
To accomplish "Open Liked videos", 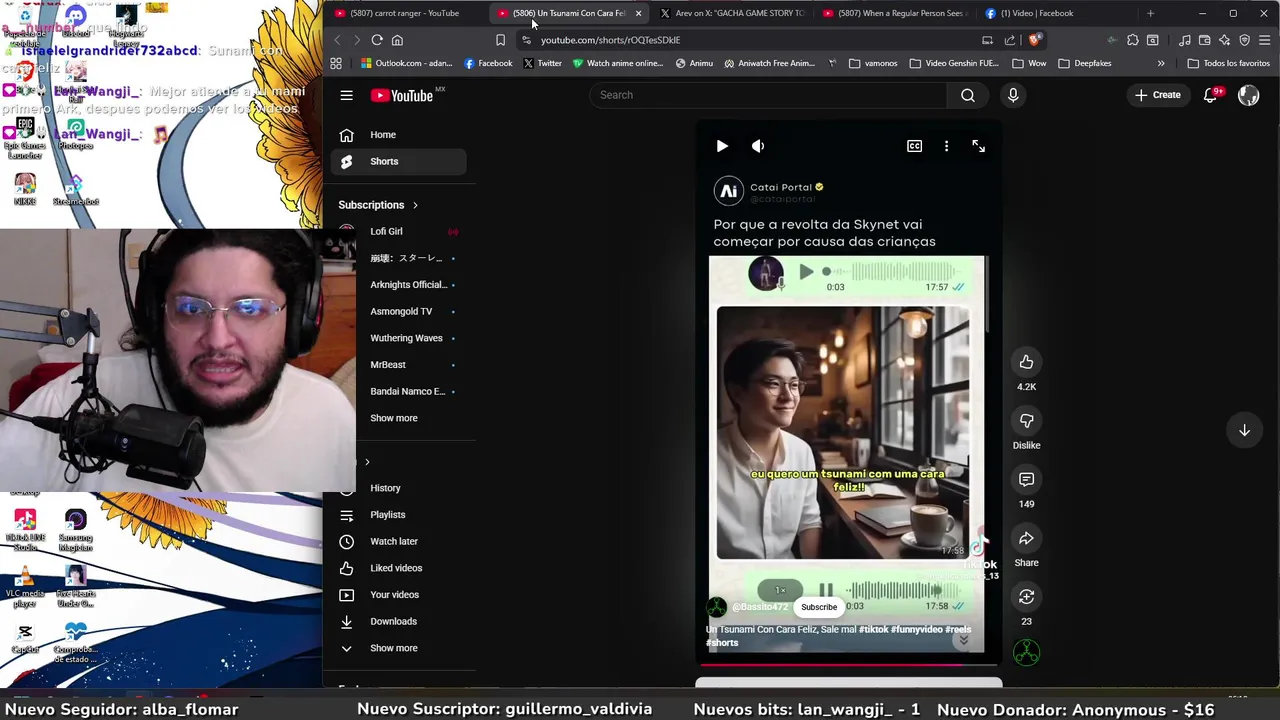I will [x=398, y=568].
